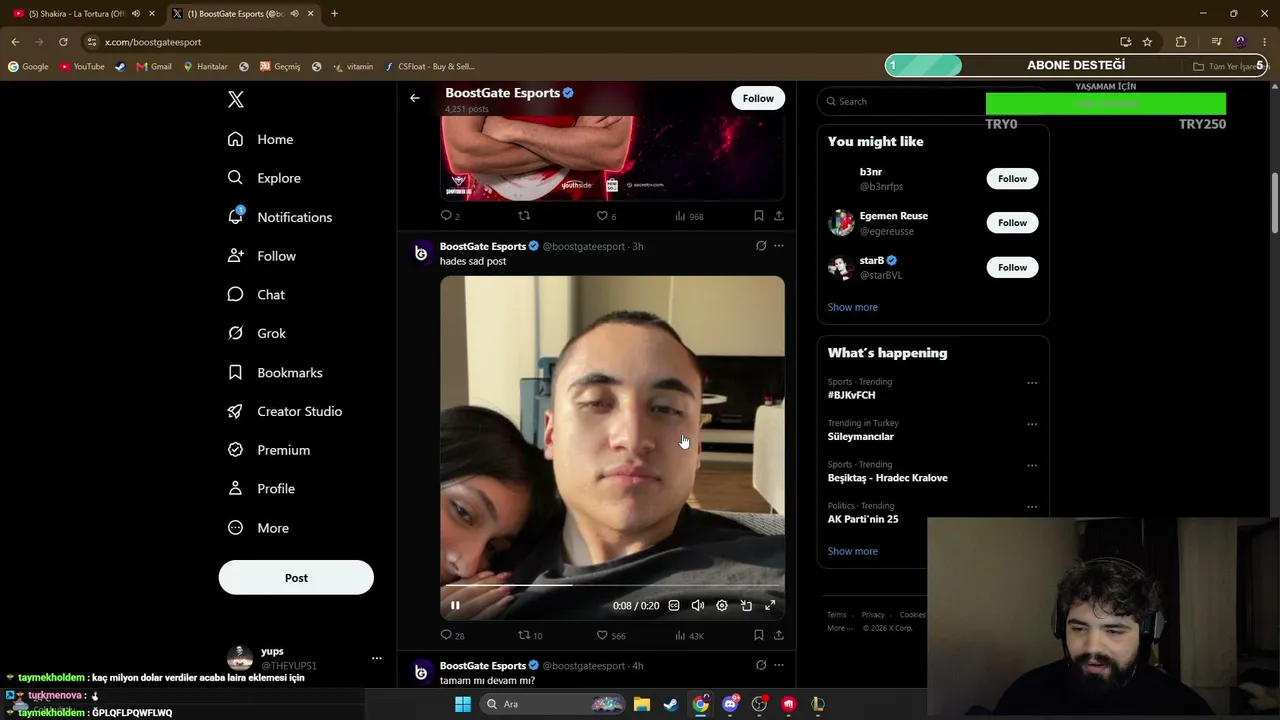Reply to the "hades sad post" tweet
This screenshot has height=720, width=1280.
click(446, 635)
